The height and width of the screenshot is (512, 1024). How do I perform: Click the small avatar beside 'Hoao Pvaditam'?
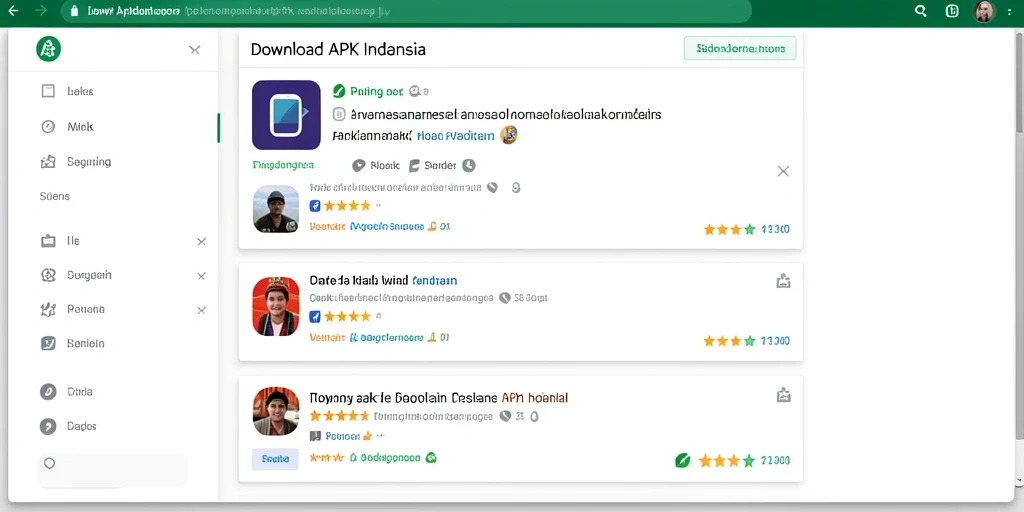click(x=509, y=135)
